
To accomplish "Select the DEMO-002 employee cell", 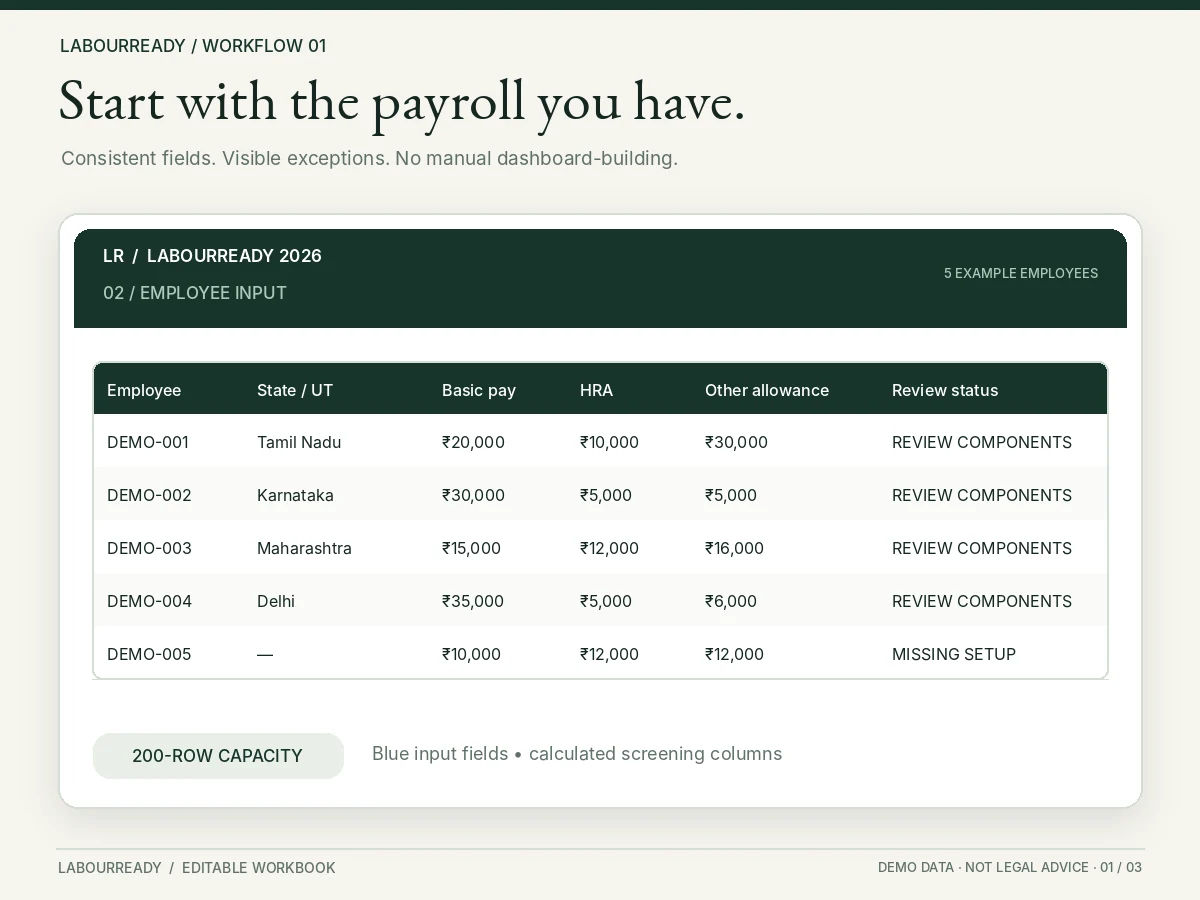I will [149, 495].
